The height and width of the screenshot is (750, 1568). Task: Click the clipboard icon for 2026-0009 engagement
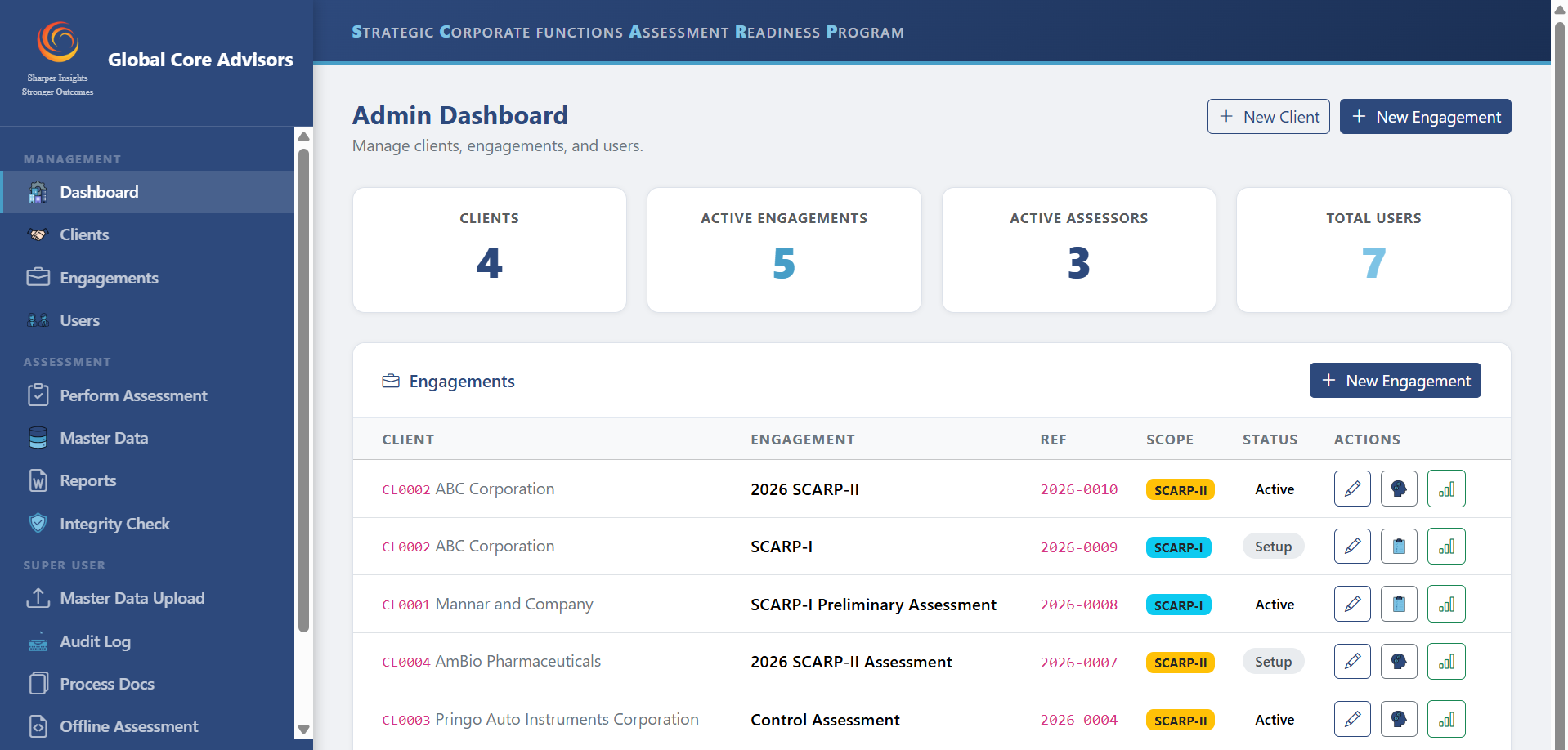1399,547
